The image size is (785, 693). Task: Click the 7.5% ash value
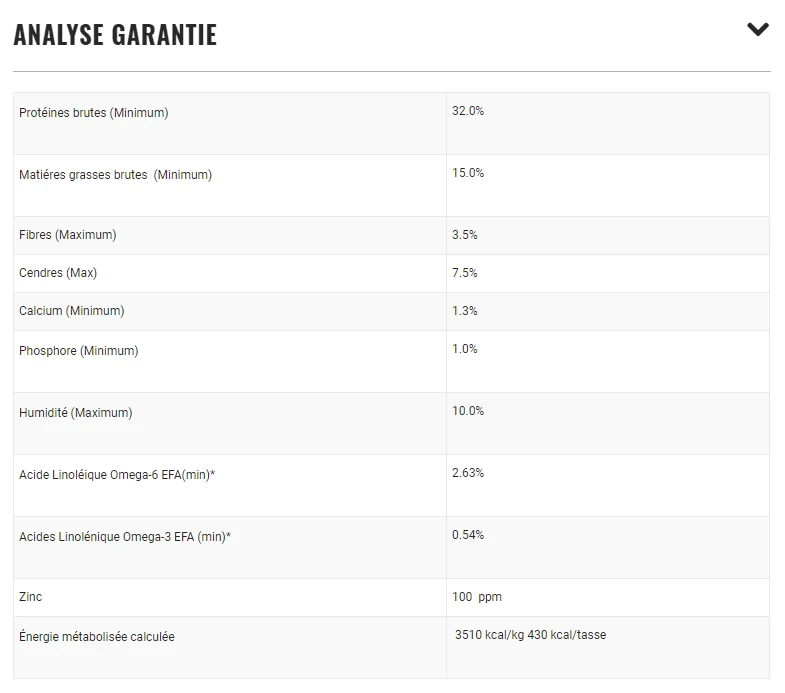pyautogui.click(x=465, y=273)
